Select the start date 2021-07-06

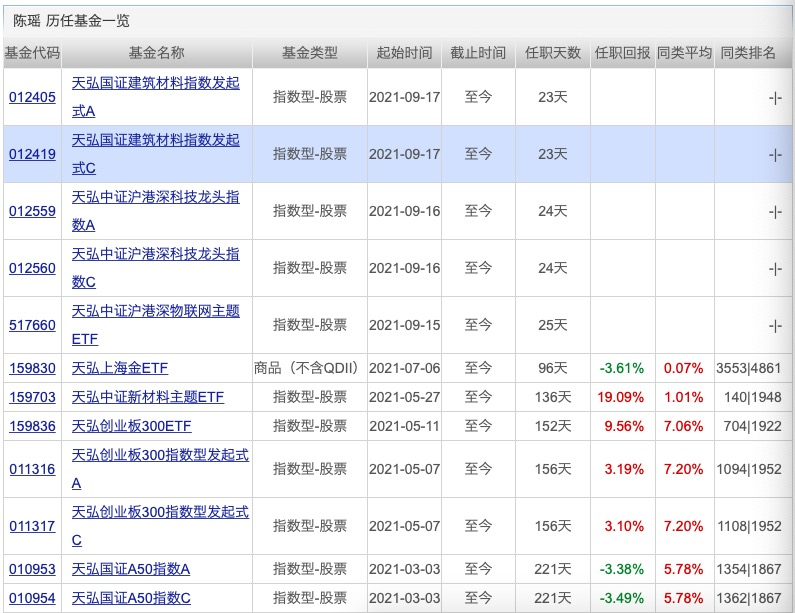[x=405, y=368]
